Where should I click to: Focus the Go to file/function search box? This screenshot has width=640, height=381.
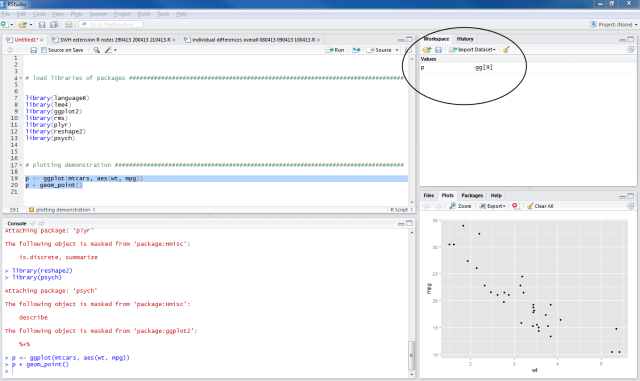[x=111, y=25]
